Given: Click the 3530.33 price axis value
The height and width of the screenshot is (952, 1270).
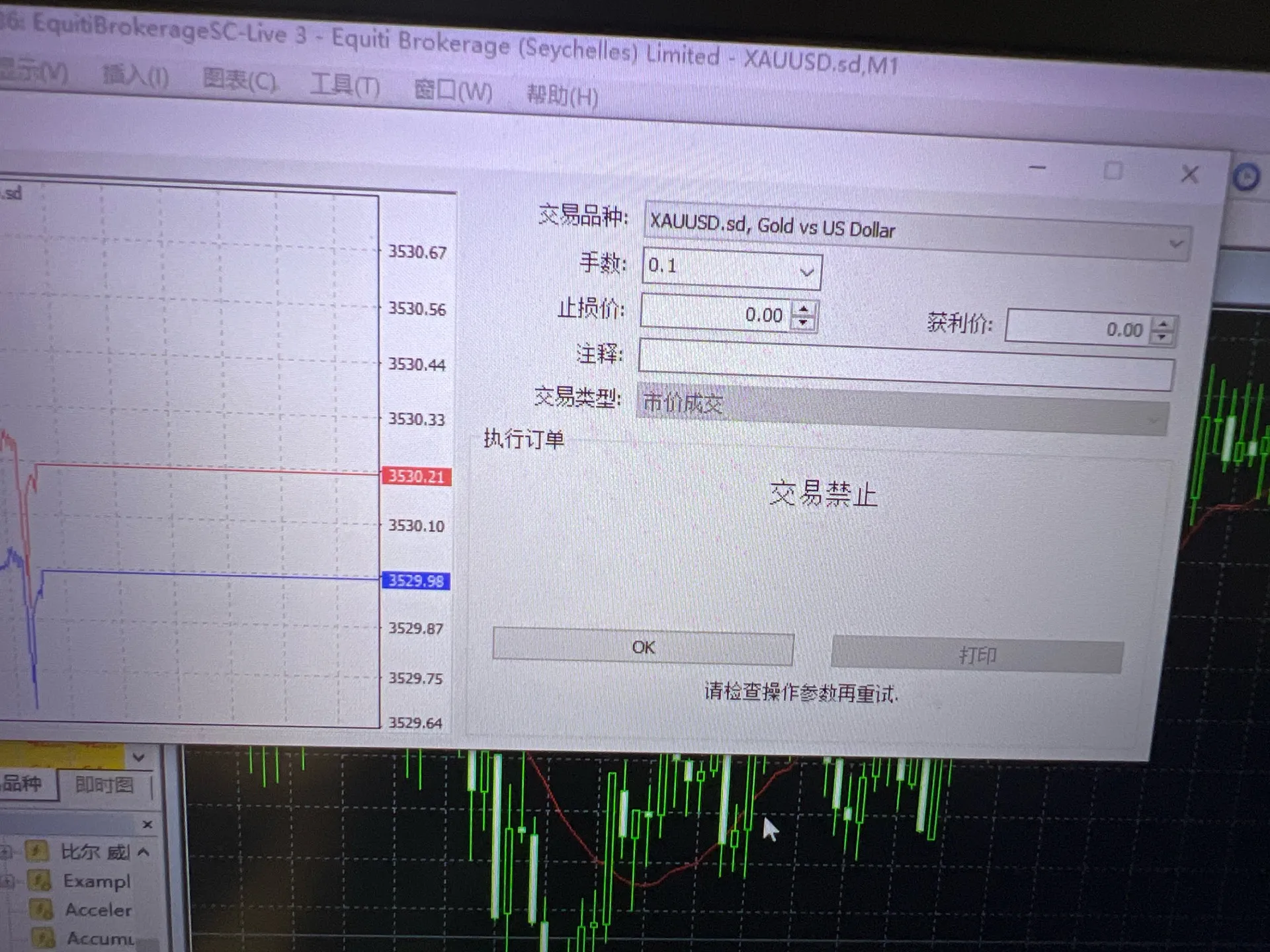Looking at the screenshot, I should point(417,419).
